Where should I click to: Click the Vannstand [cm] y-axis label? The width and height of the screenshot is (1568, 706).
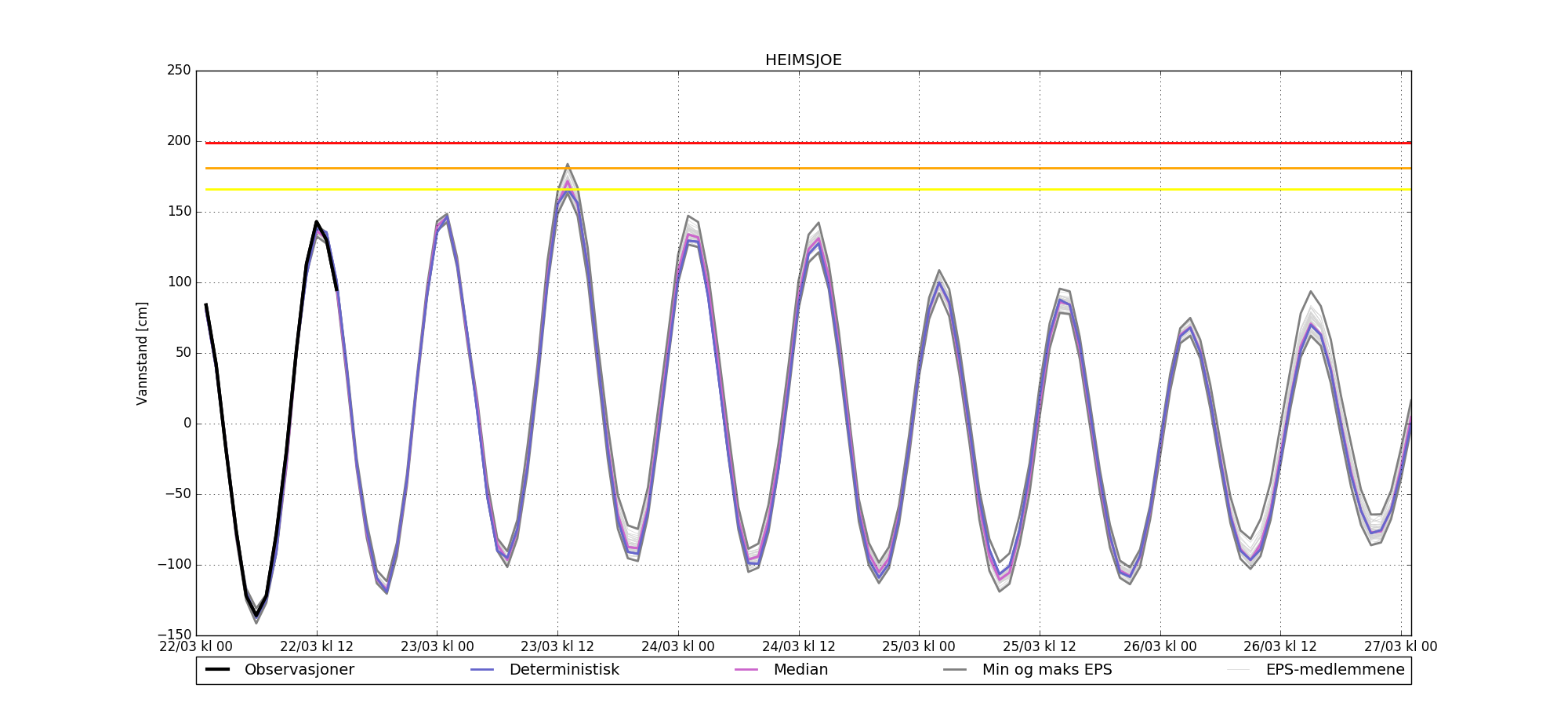[142, 353]
